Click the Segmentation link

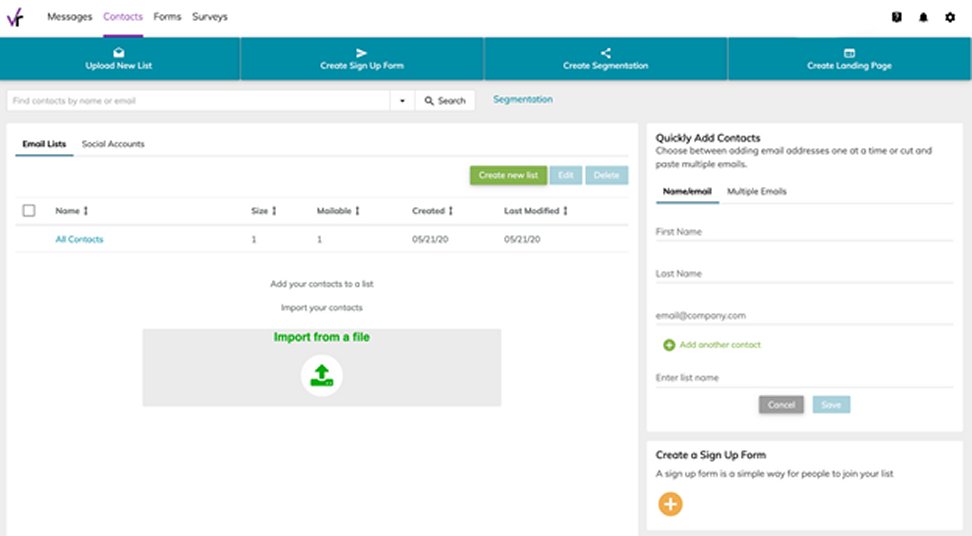click(522, 99)
